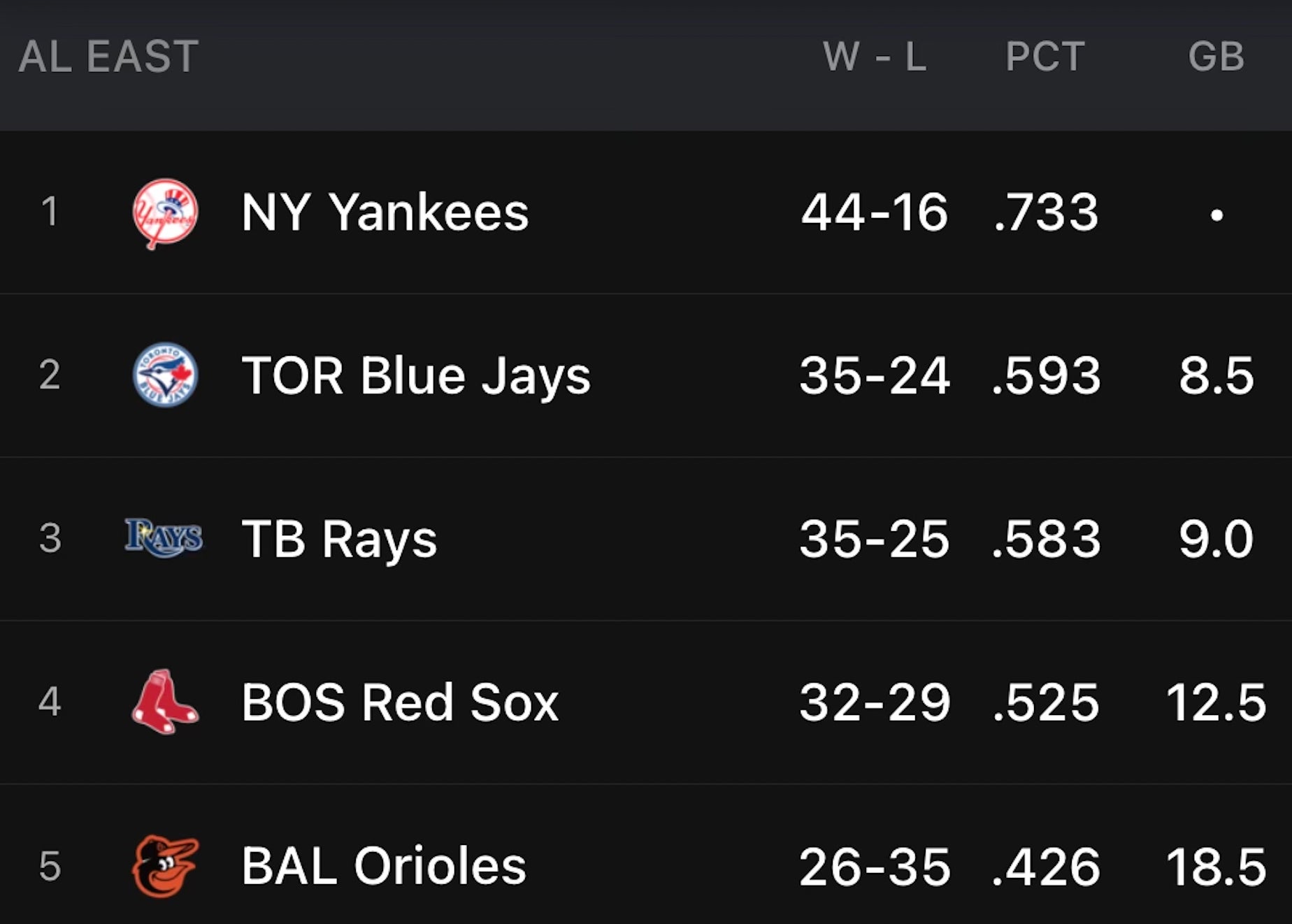Viewport: 1292px width, 924px height.
Task: Click the Rays 9.0 games back value
Action: 1216,539
